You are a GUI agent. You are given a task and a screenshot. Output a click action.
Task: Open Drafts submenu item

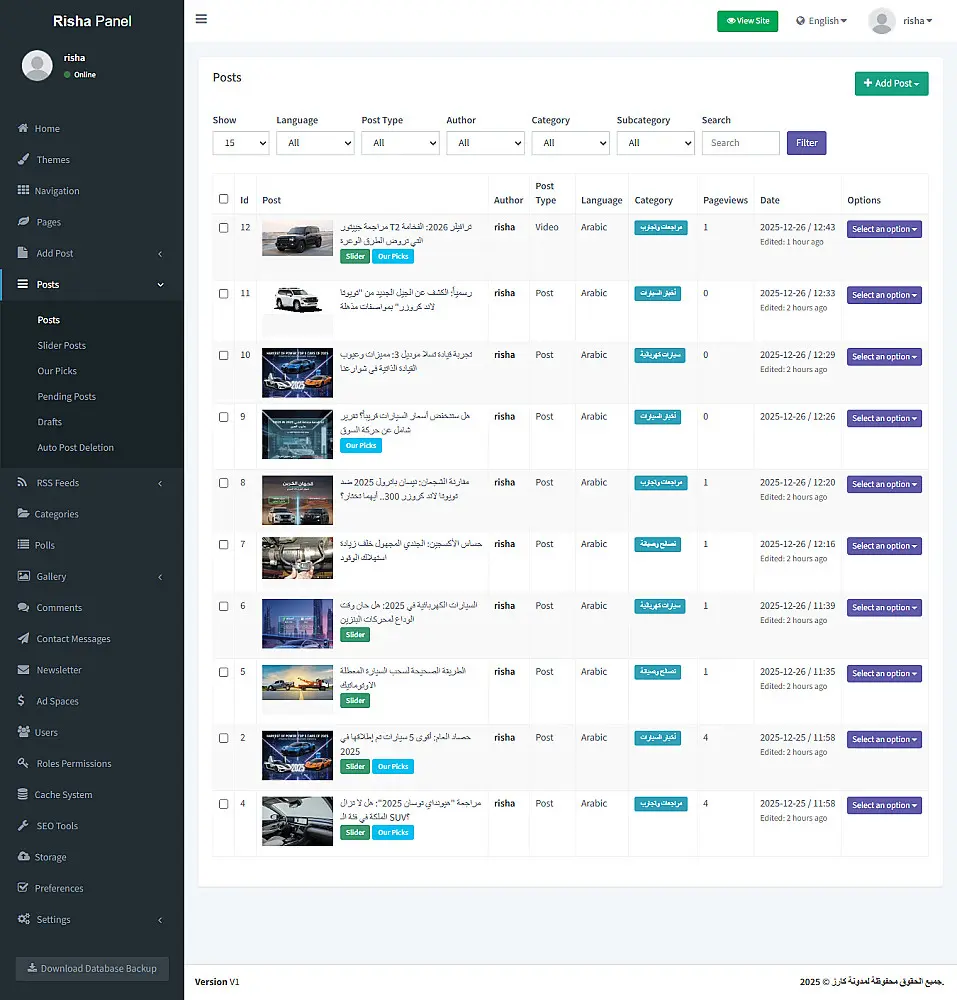point(50,422)
